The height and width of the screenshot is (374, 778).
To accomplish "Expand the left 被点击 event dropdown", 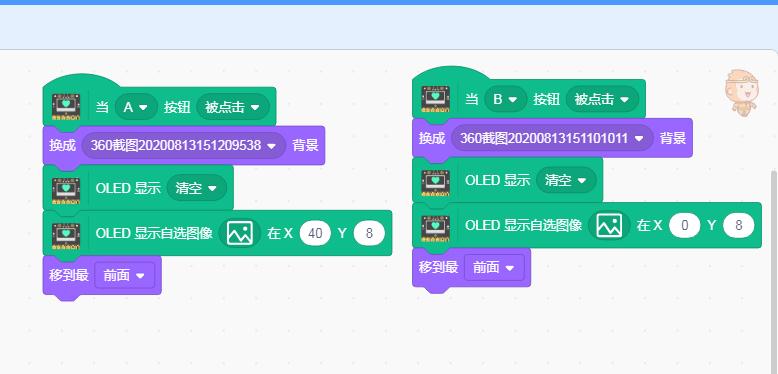I will pos(233,107).
